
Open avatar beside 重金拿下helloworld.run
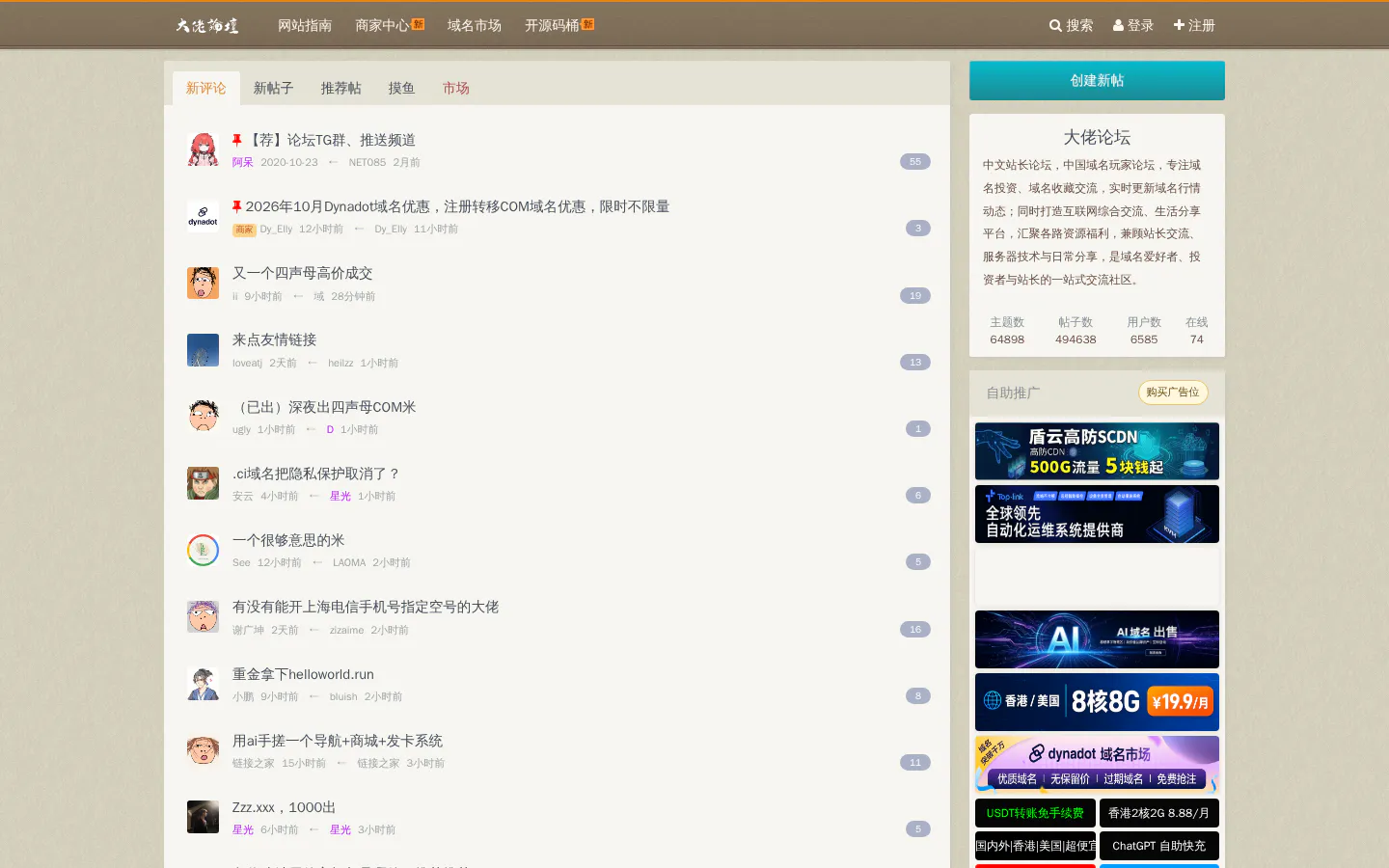click(203, 683)
